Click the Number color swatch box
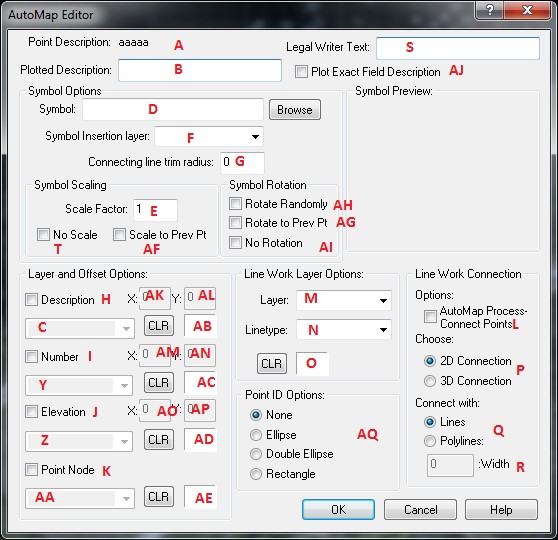 tap(200, 383)
